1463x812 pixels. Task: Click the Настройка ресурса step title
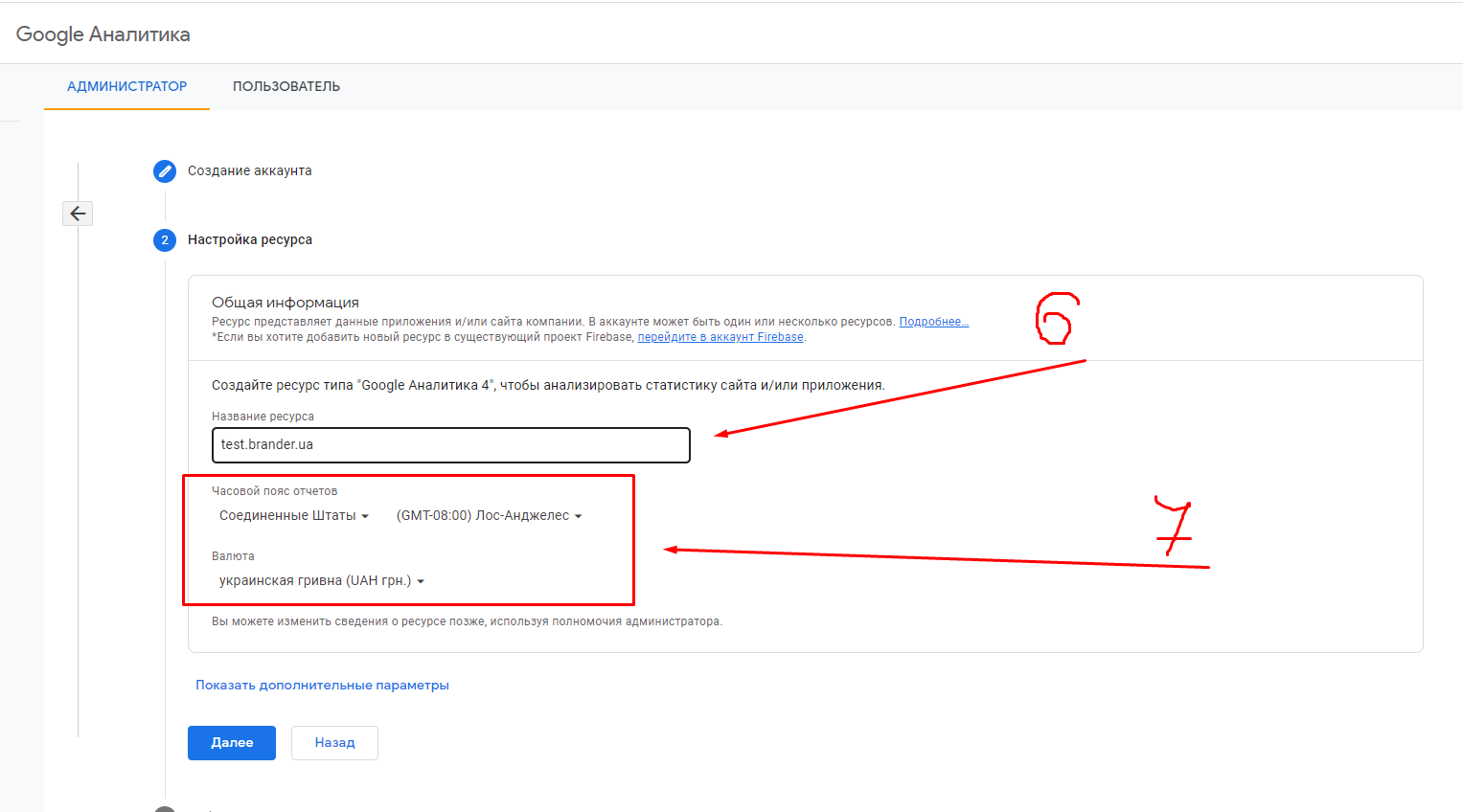coord(249,240)
